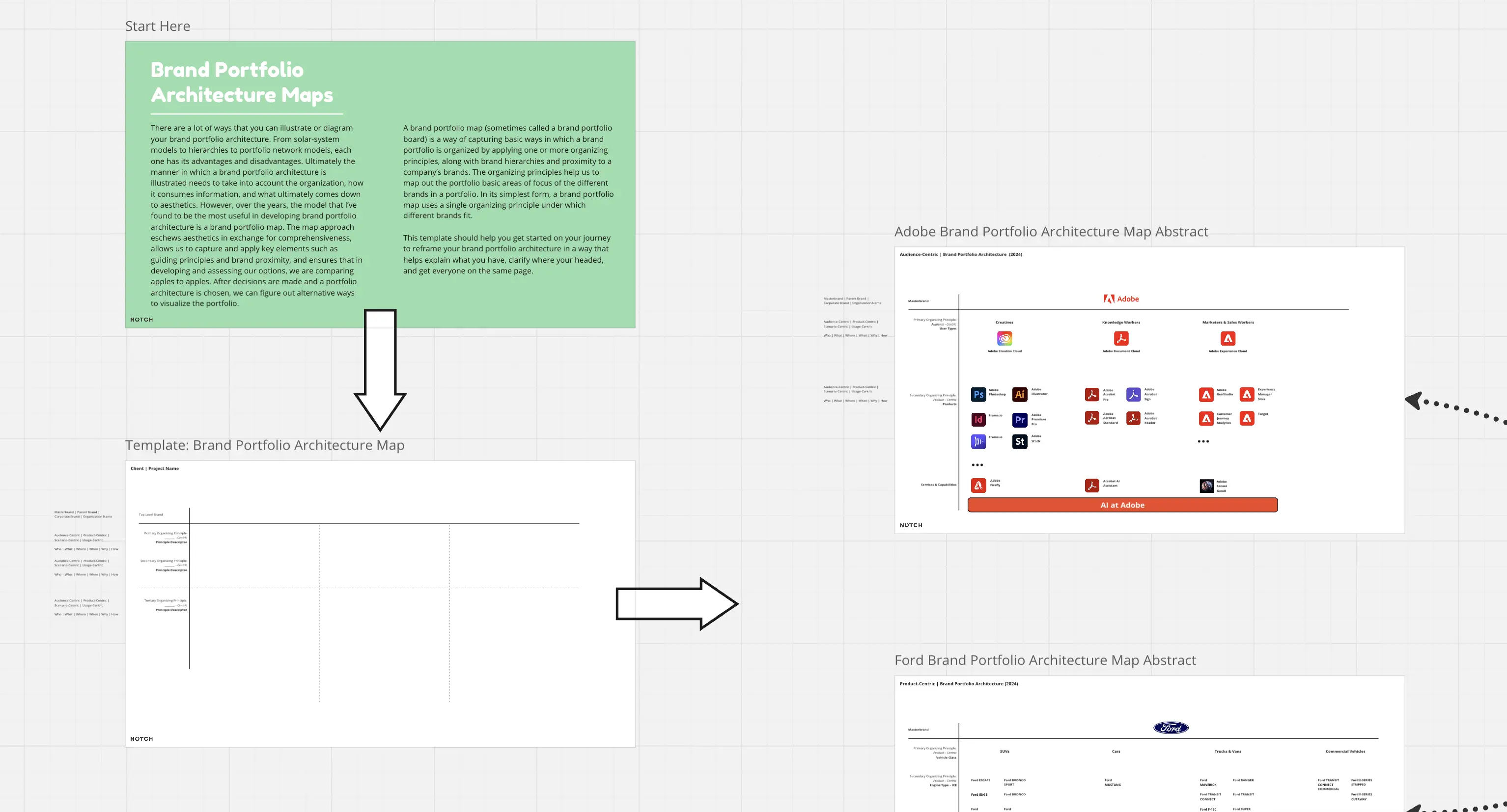
Task: Click the Knowledge Workers column heading
Action: point(1121,322)
